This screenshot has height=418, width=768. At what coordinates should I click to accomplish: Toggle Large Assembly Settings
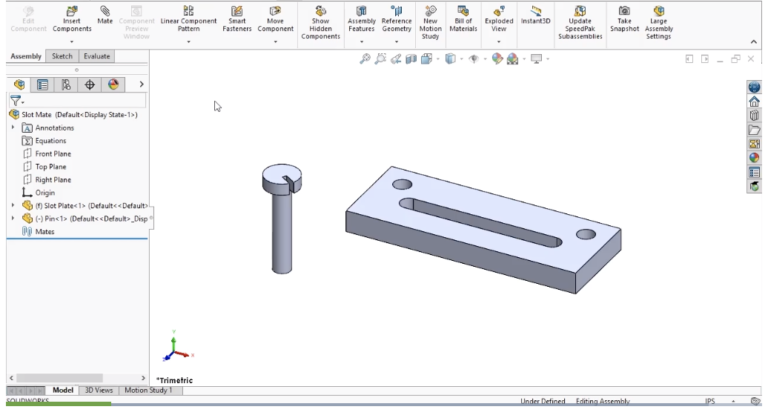tap(658, 16)
